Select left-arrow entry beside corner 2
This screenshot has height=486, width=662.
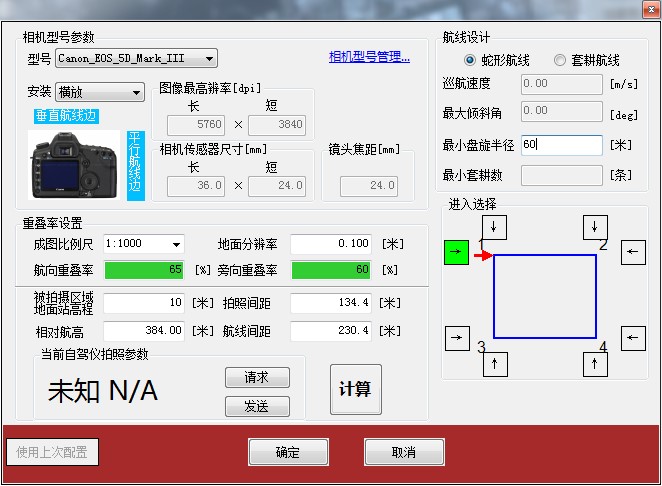tap(633, 252)
